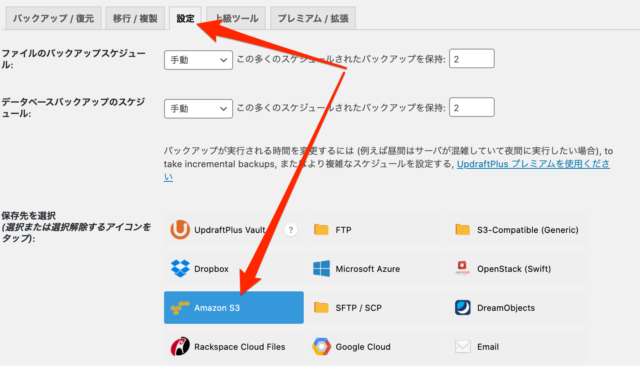Select Rackspace Cloud Files label text
Viewport: 640px width, 366px height.
(x=240, y=347)
